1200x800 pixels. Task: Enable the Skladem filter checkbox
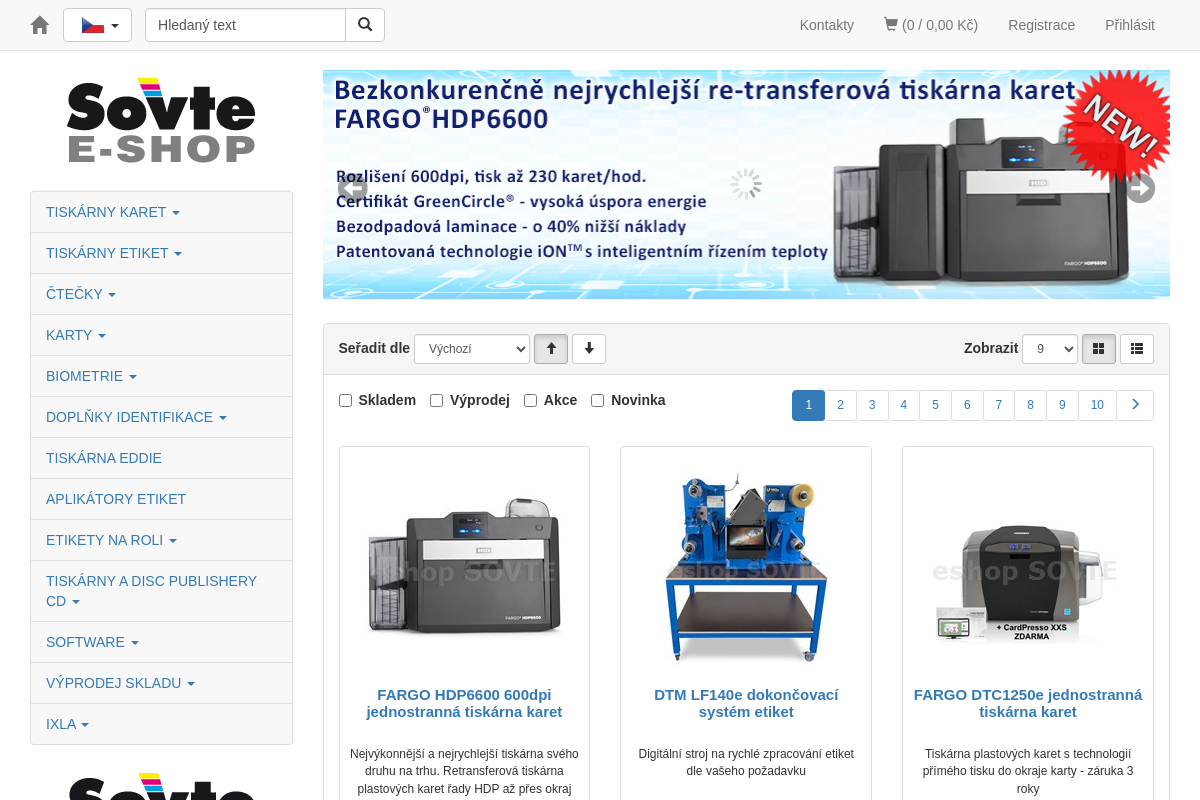(x=345, y=400)
